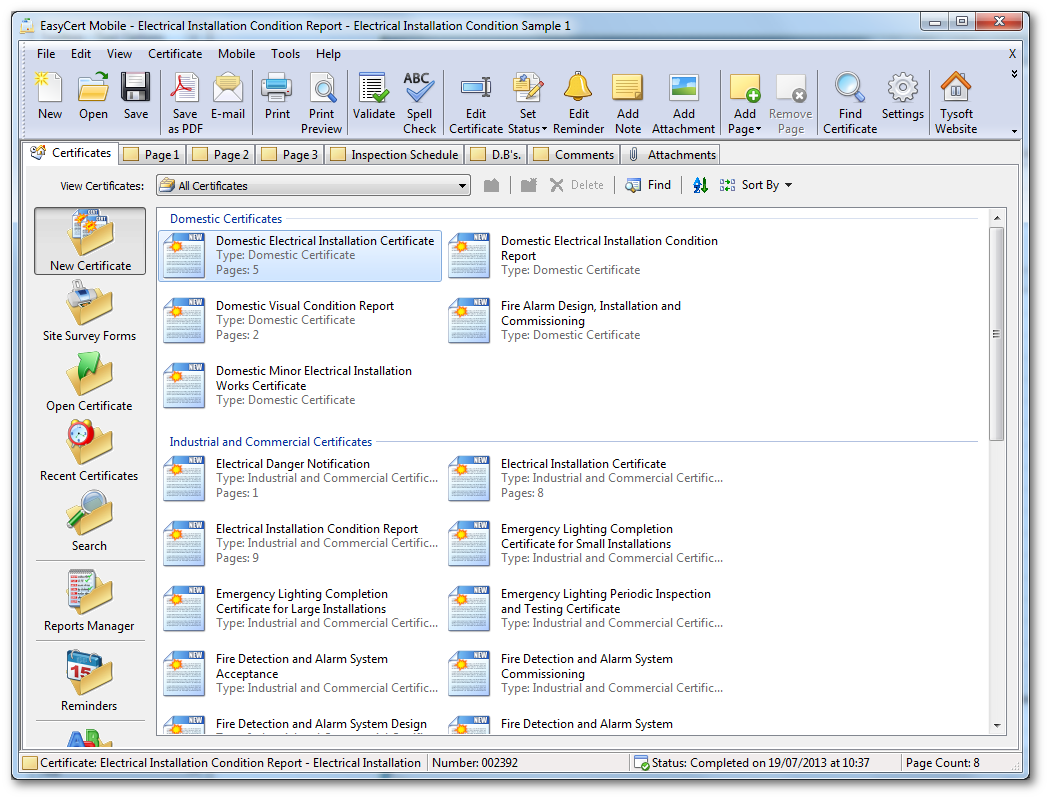The height and width of the screenshot is (799, 1049).
Task: Switch to the Page 2 tab
Action: pyautogui.click(x=221, y=155)
